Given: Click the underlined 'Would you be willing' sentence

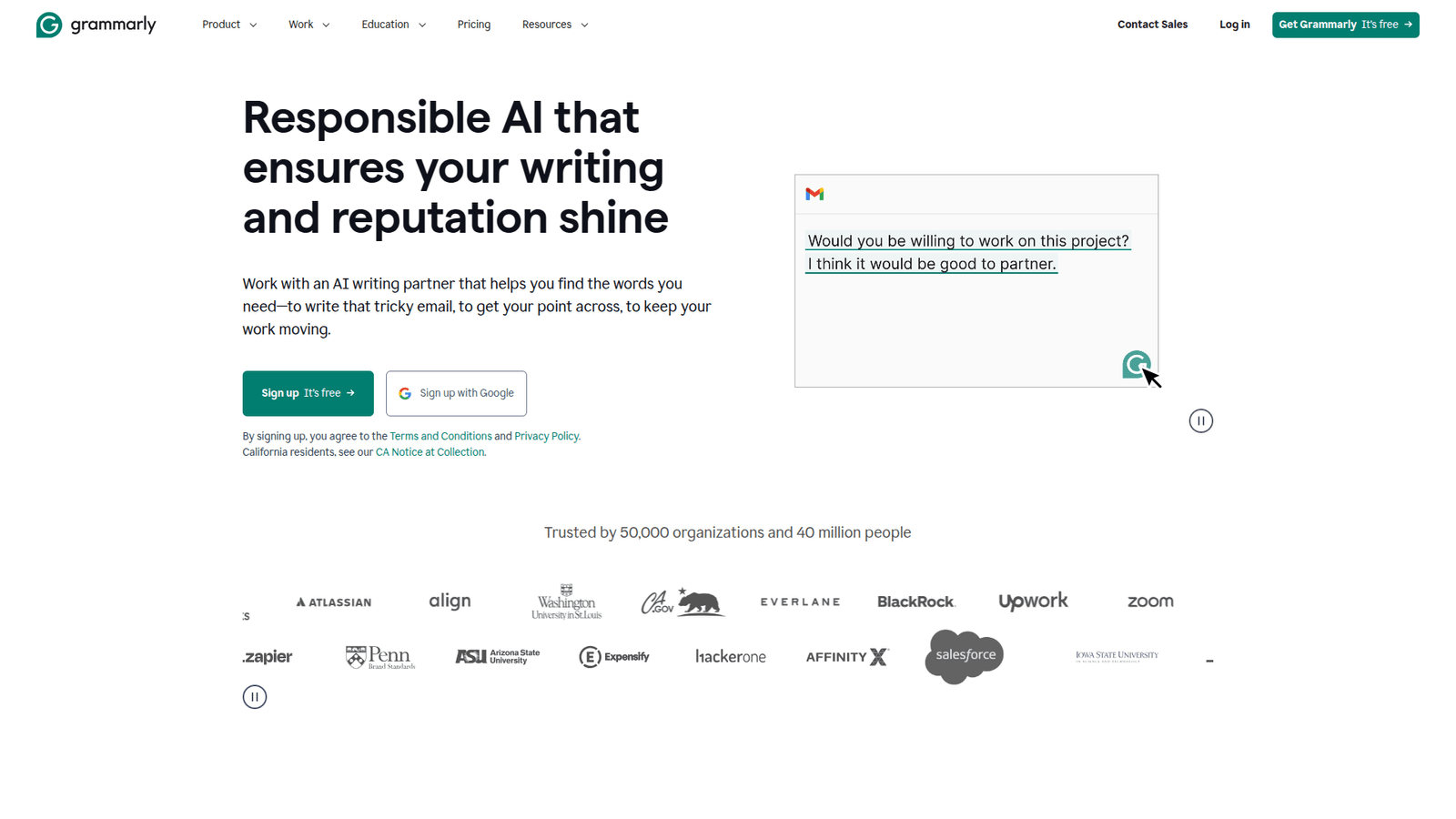Looking at the screenshot, I should (968, 241).
